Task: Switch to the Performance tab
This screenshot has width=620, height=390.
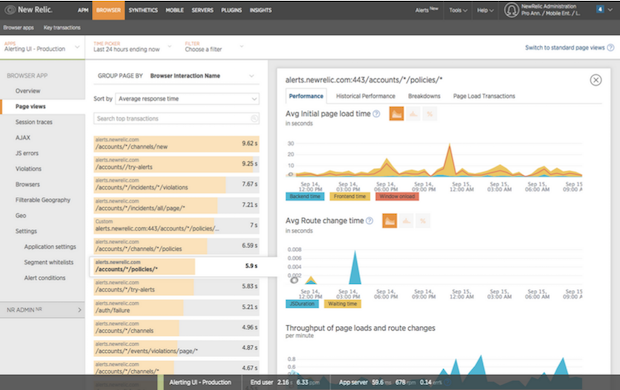Action: 306,96
